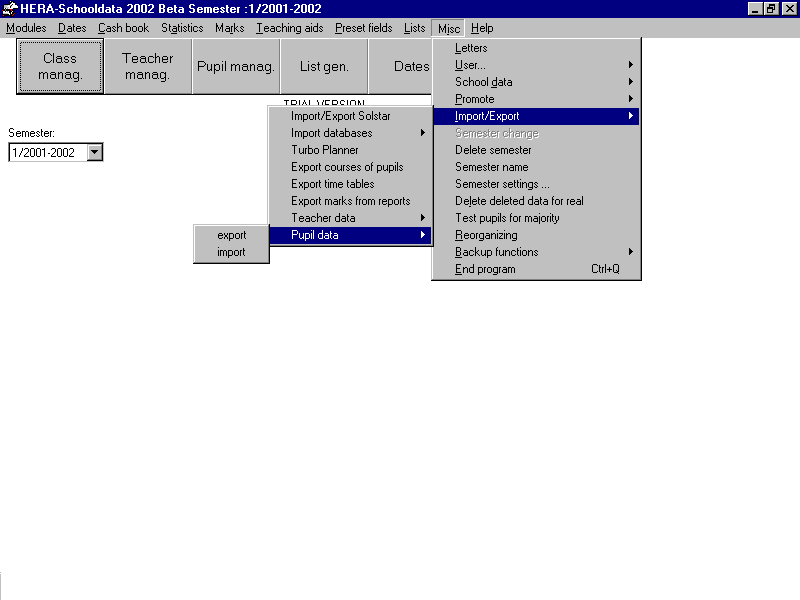
Task: Select the highlighted Pupil data entry
Action: click(x=351, y=235)
